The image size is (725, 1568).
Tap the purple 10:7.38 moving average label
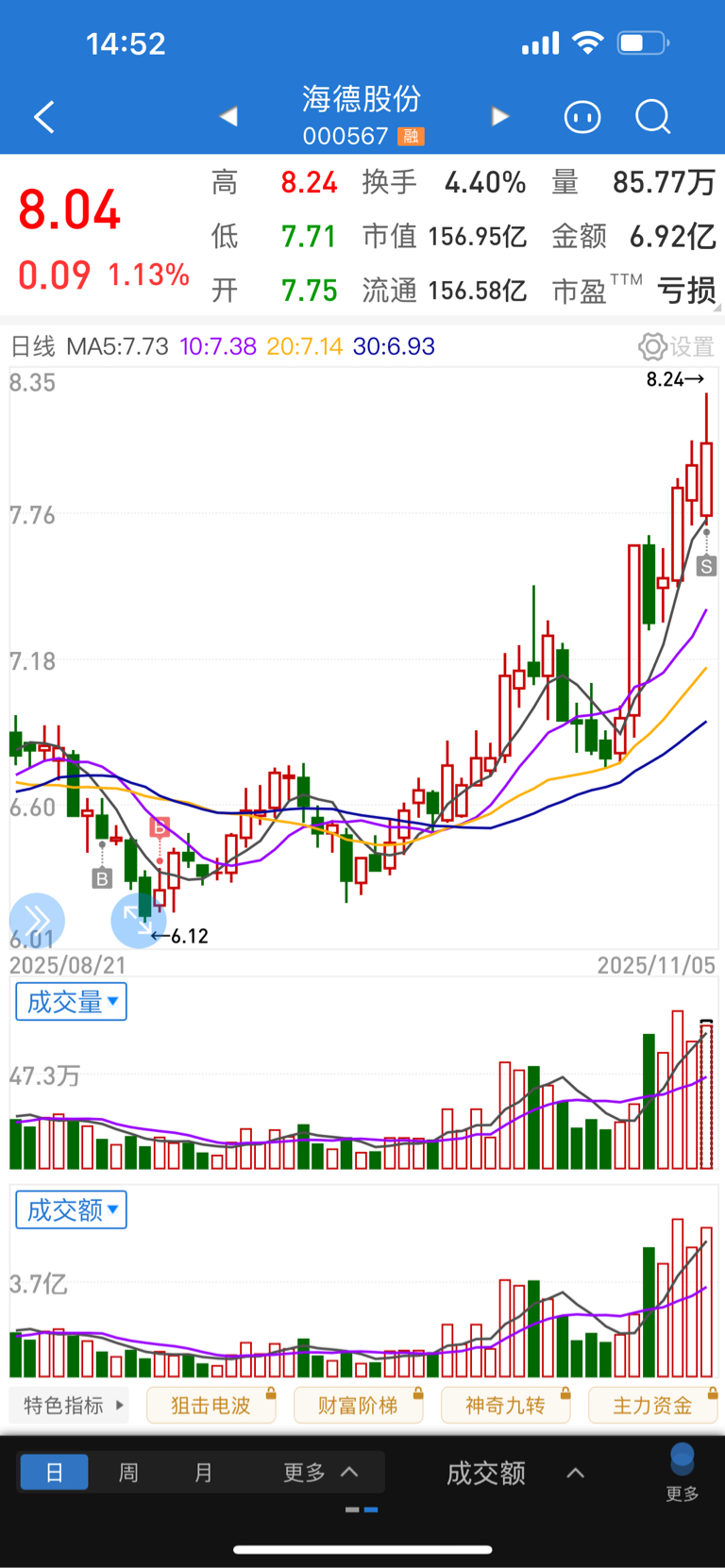point(218,346)
